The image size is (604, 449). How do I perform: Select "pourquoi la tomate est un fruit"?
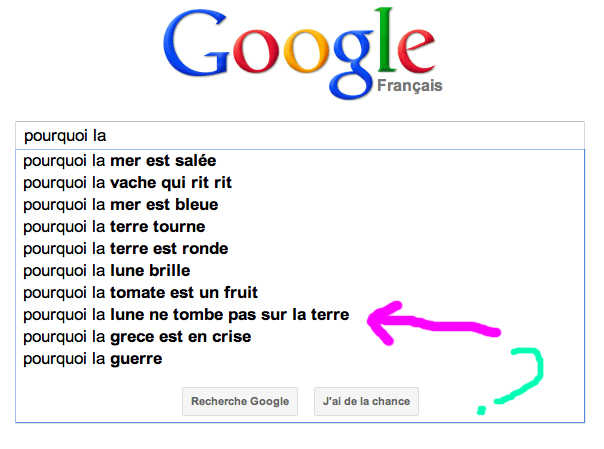tap(141, 293)
